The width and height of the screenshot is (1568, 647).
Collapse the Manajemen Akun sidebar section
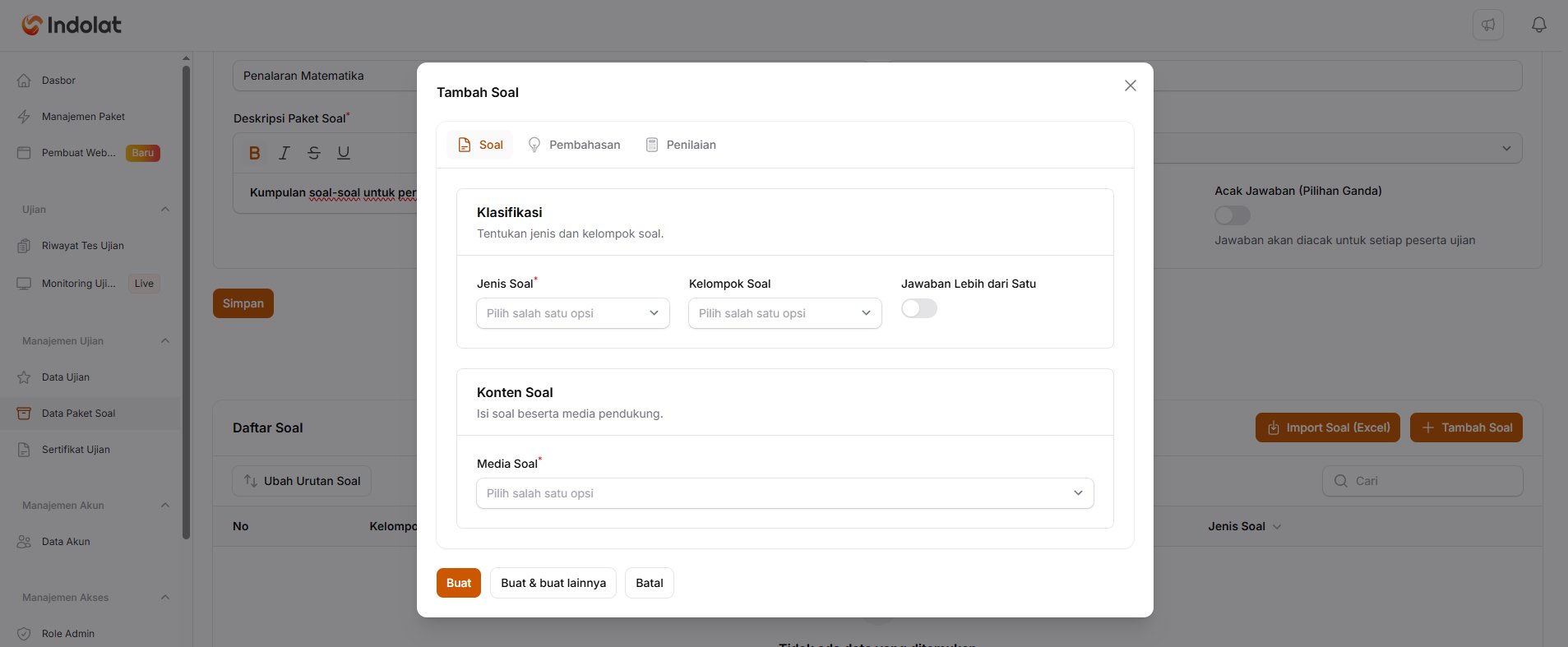pyautogui.click(x=165, y=506)
